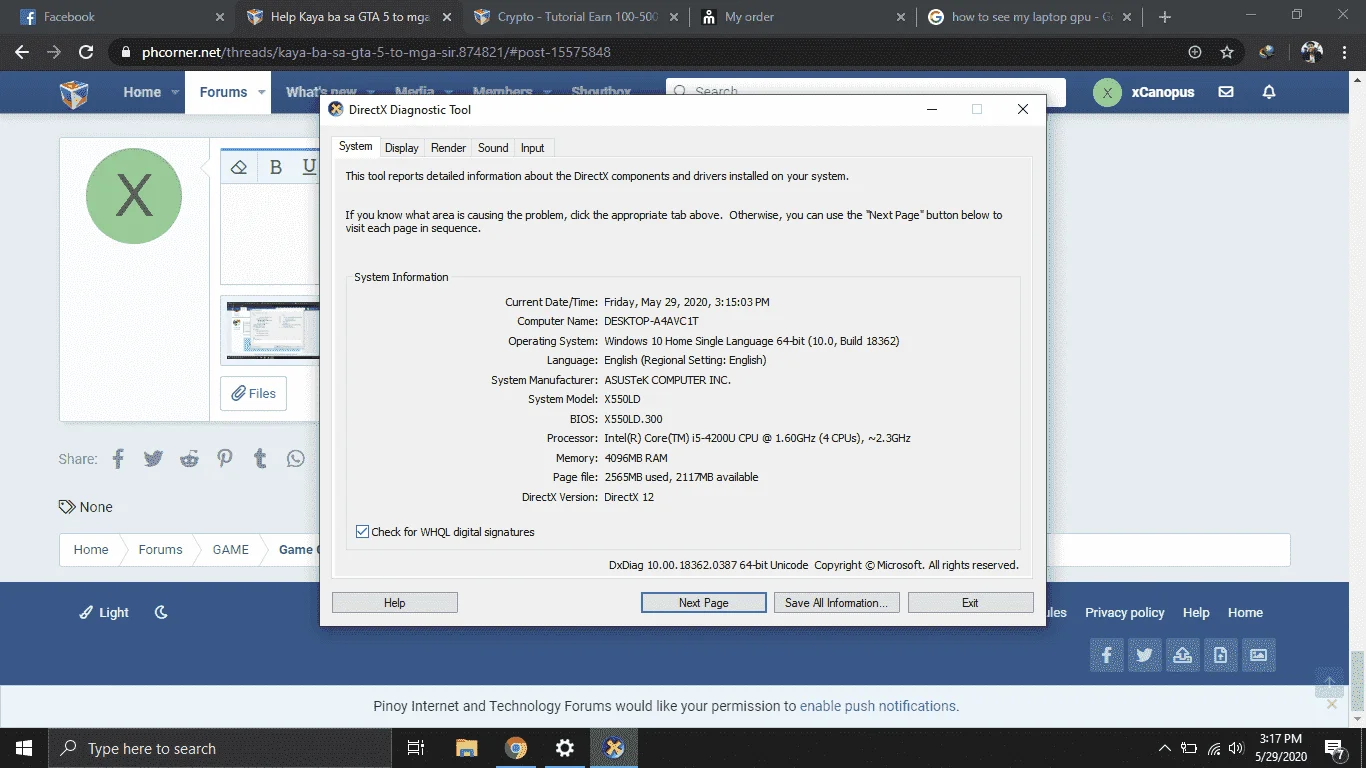Click the editor eraser remove-formatting icon
This screenshot has height=768, width=1366.
click(238, 167)
